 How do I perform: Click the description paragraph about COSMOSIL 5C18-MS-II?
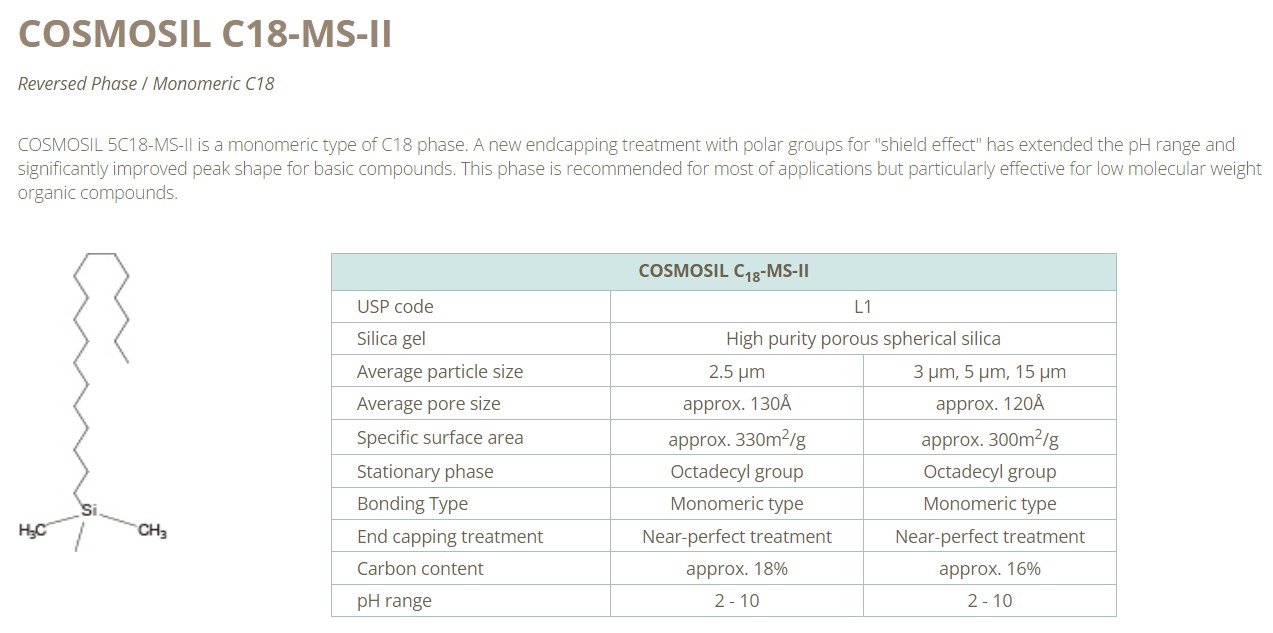640,168
